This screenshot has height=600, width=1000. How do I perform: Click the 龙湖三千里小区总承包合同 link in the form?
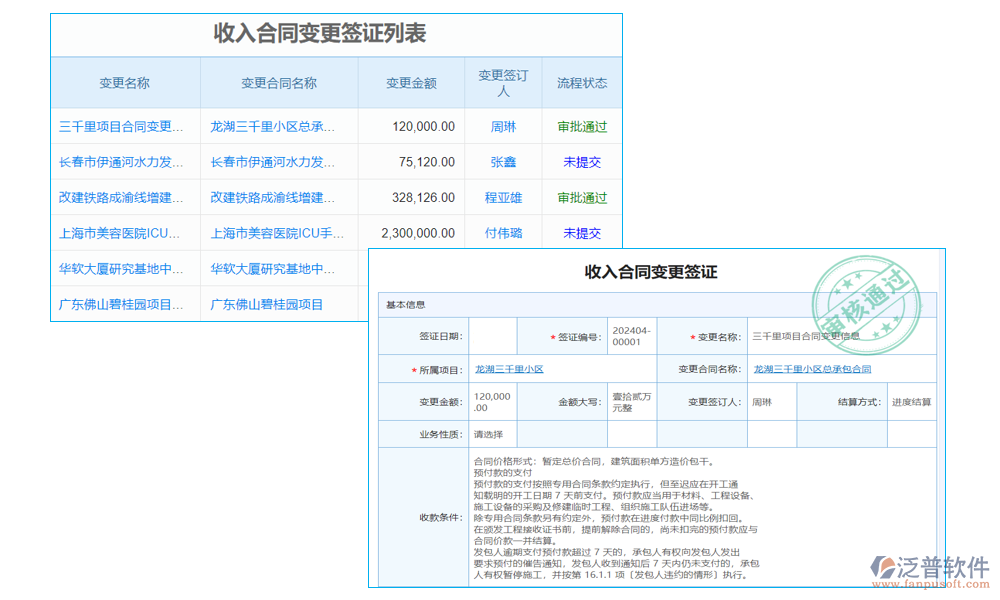[815, 368]
